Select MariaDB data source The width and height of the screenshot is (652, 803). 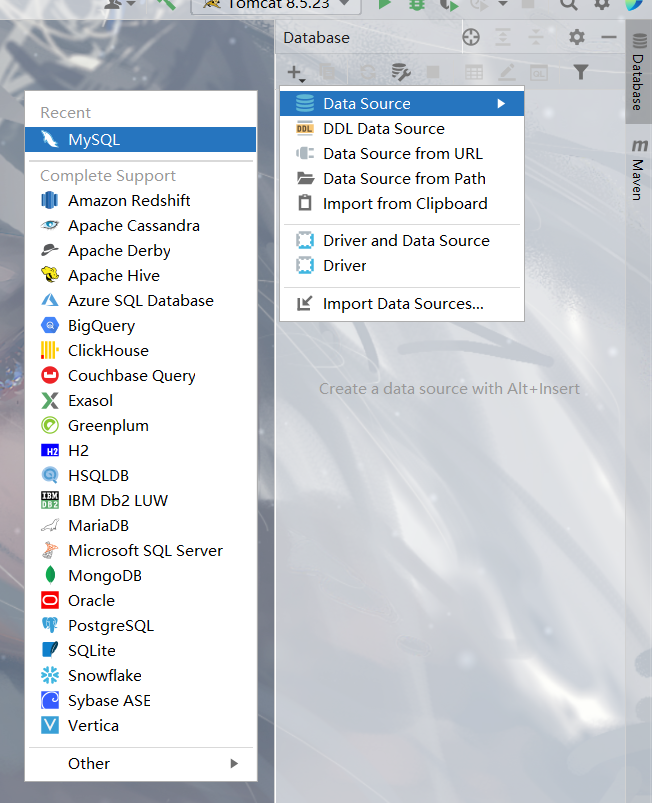(x=140, y=526)
